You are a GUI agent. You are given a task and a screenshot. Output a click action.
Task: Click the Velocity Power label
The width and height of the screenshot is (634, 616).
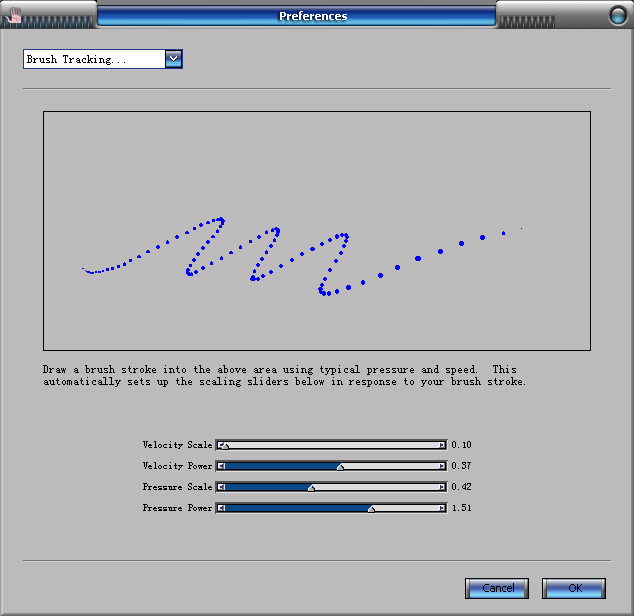[x=177, y=466]
